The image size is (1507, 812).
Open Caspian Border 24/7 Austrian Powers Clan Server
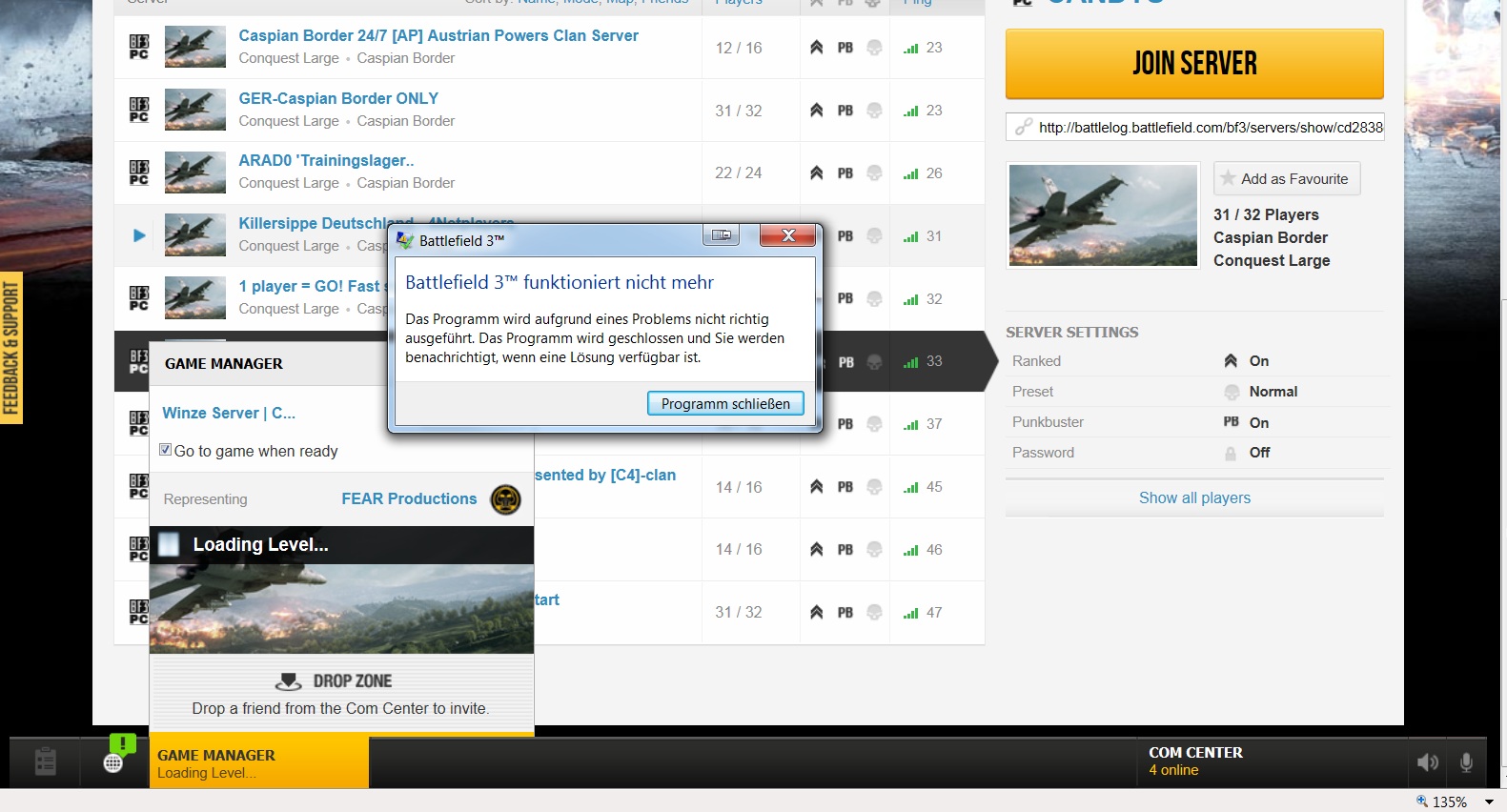[x=438, y=35]
